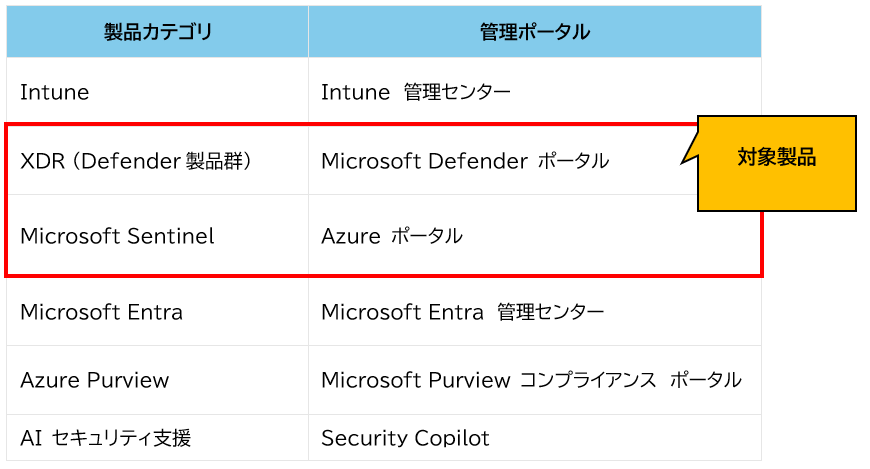
Task: Click the top edge of the red highlight frame
Action: point(350,124)
